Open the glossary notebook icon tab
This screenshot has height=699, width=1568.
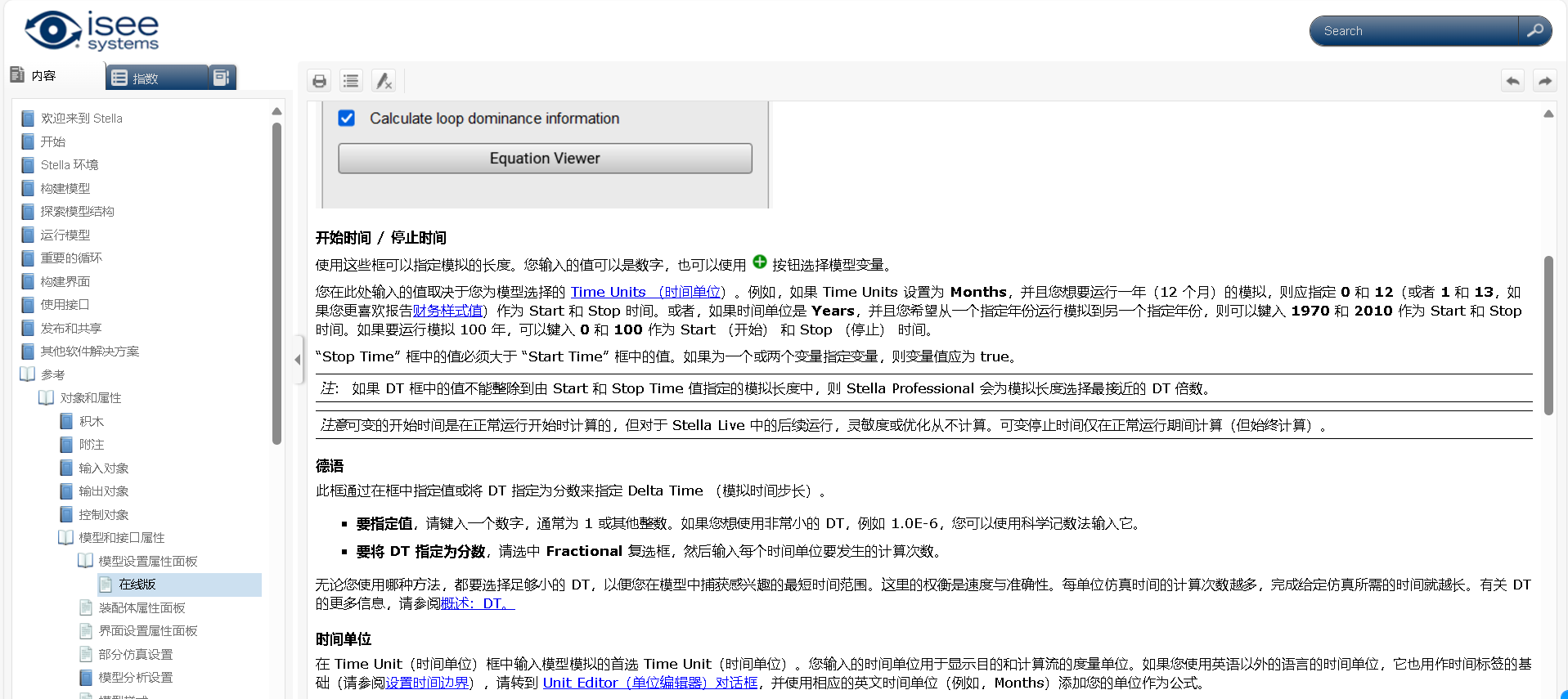click(x=221, y=78)
